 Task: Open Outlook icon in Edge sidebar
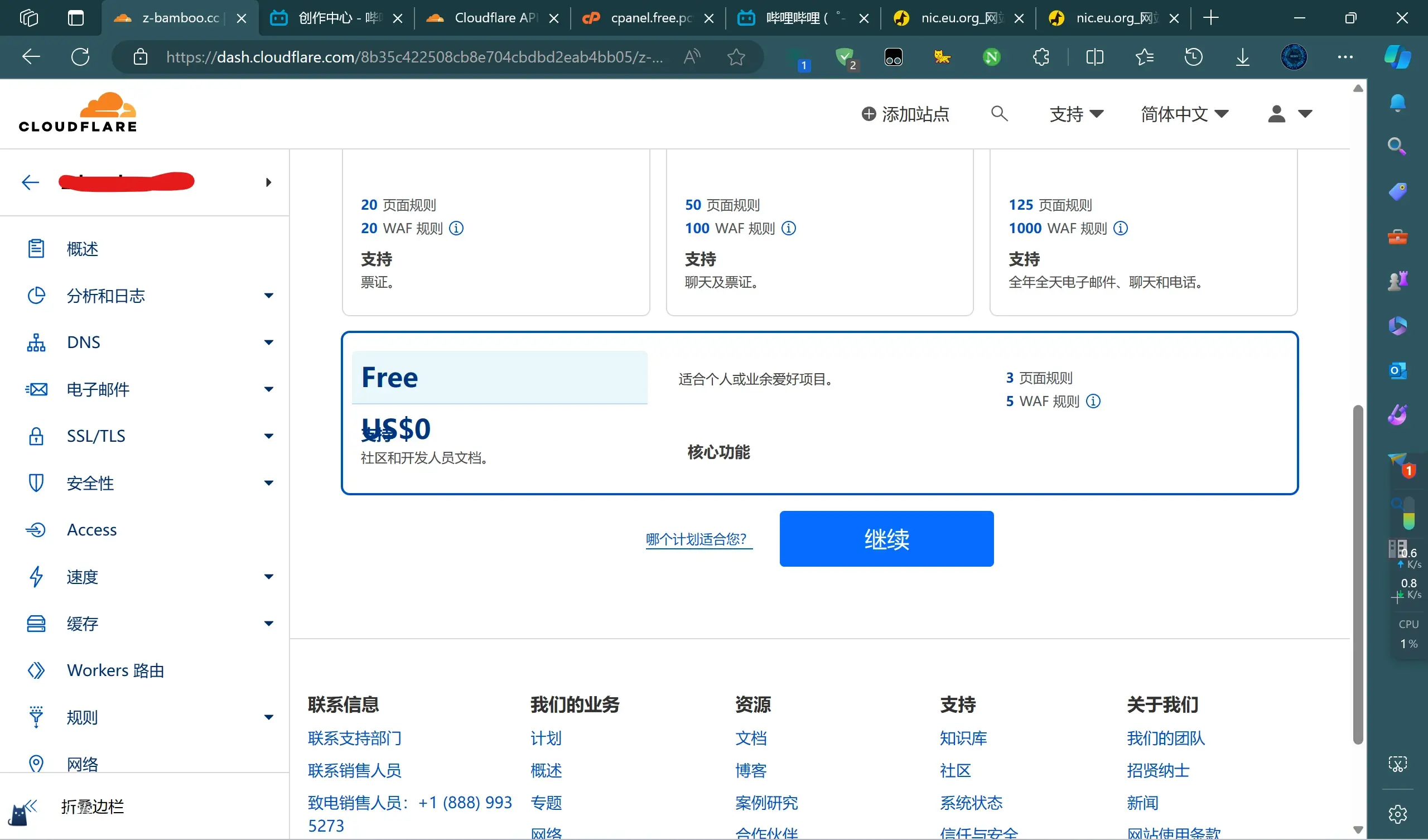1397,371
